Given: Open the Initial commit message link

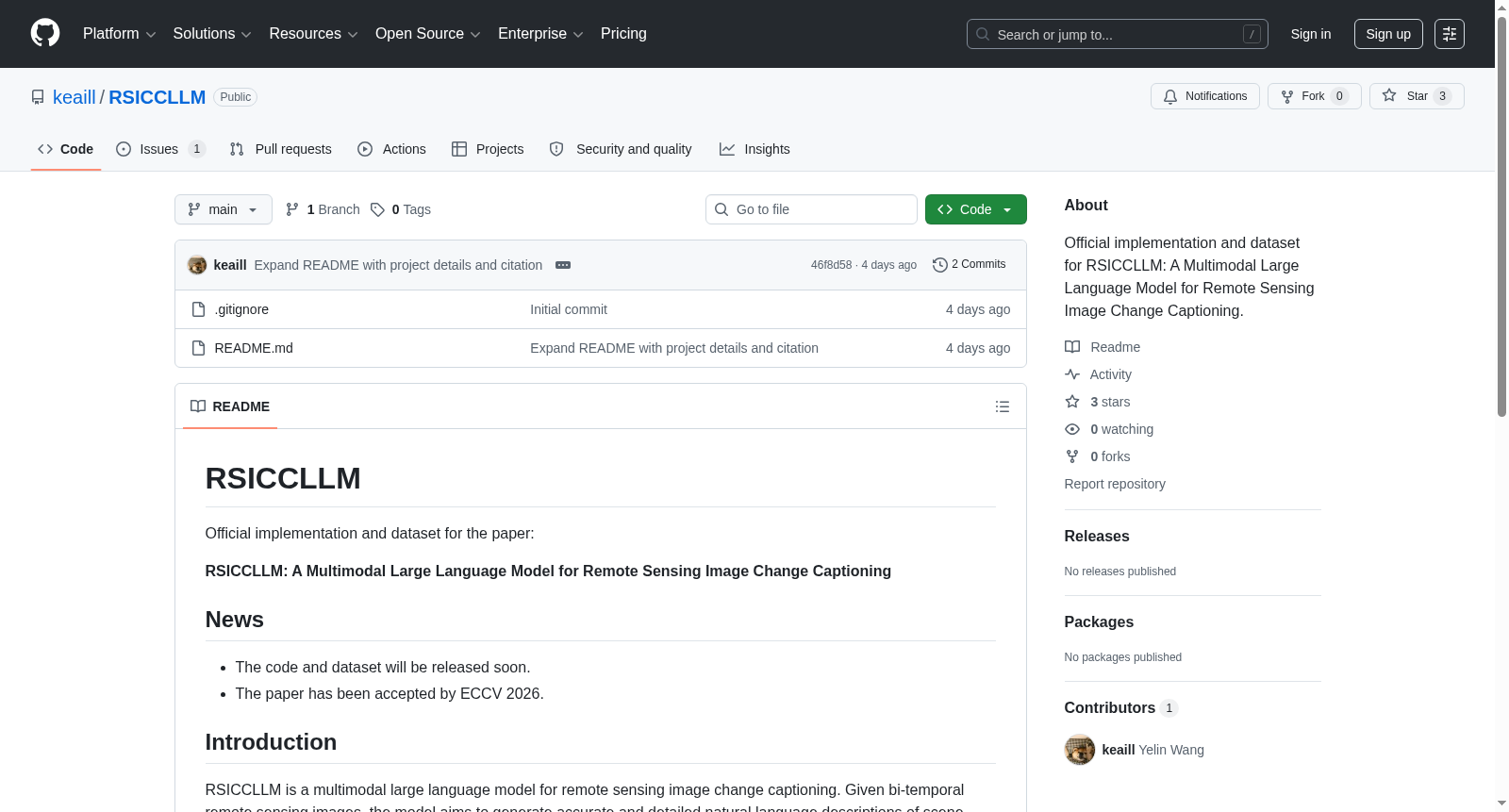Looking at the screenshot, I should pos(569,309).
